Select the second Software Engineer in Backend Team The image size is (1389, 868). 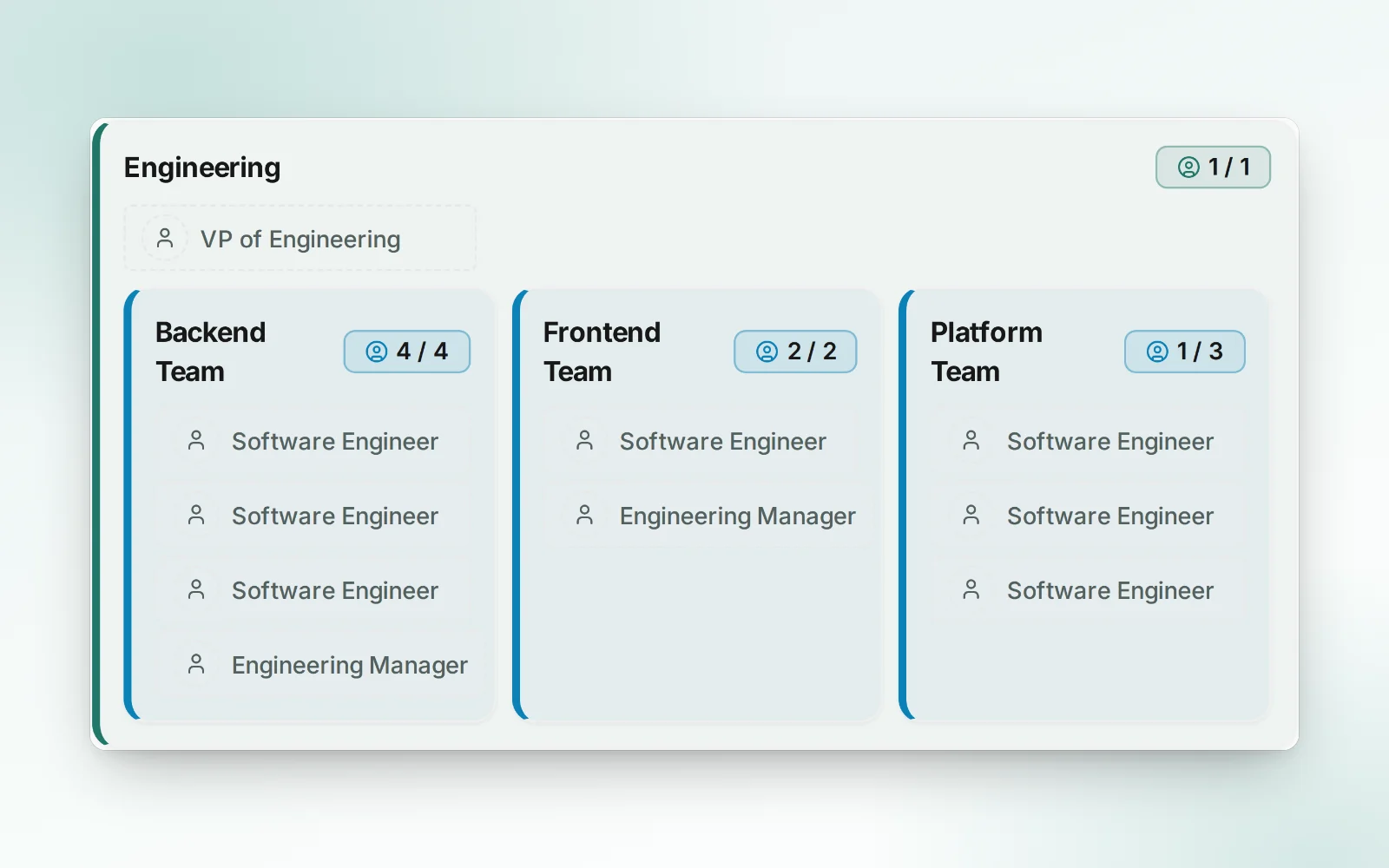pos(313,516)
